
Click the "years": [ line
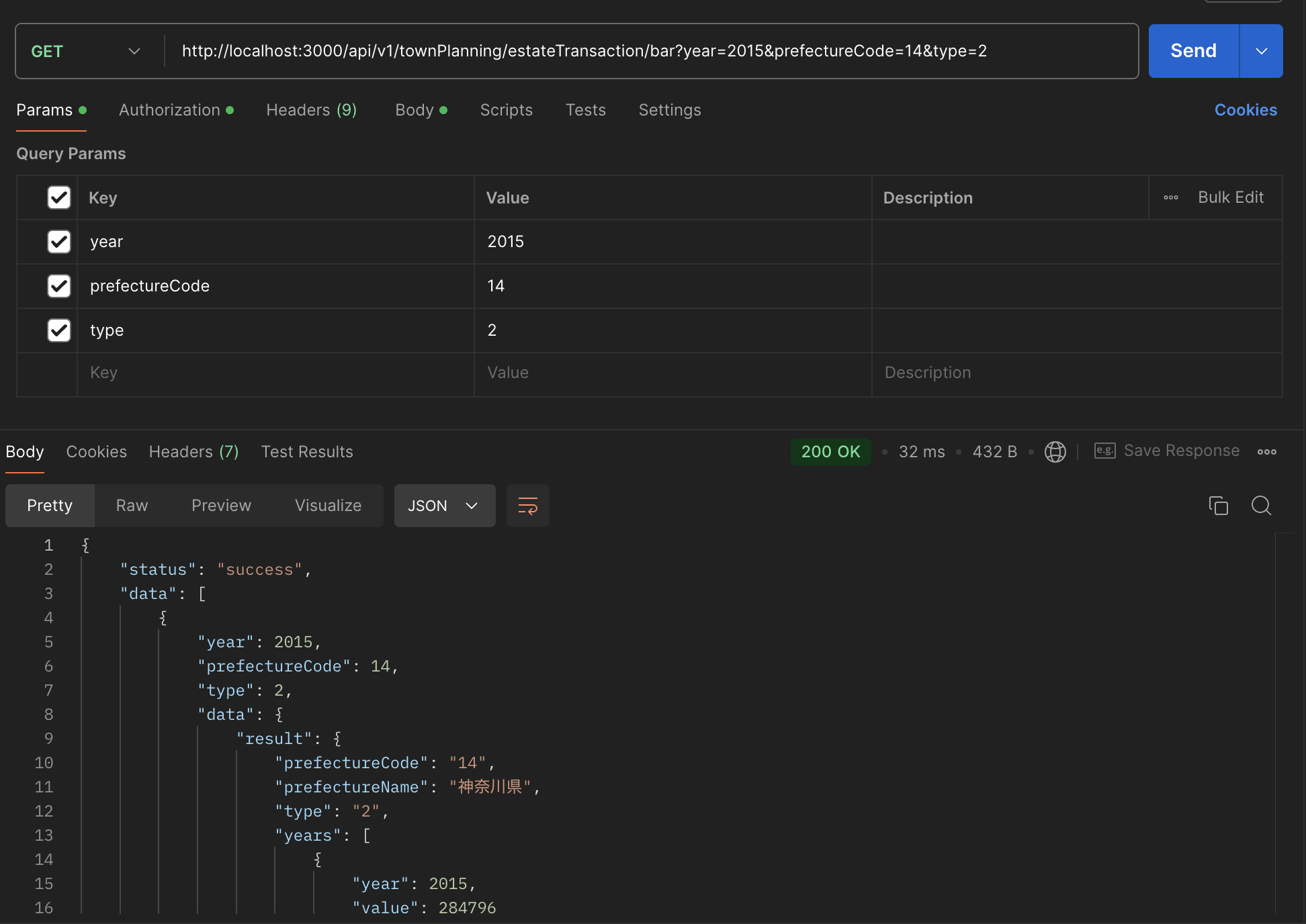(322, 835)
